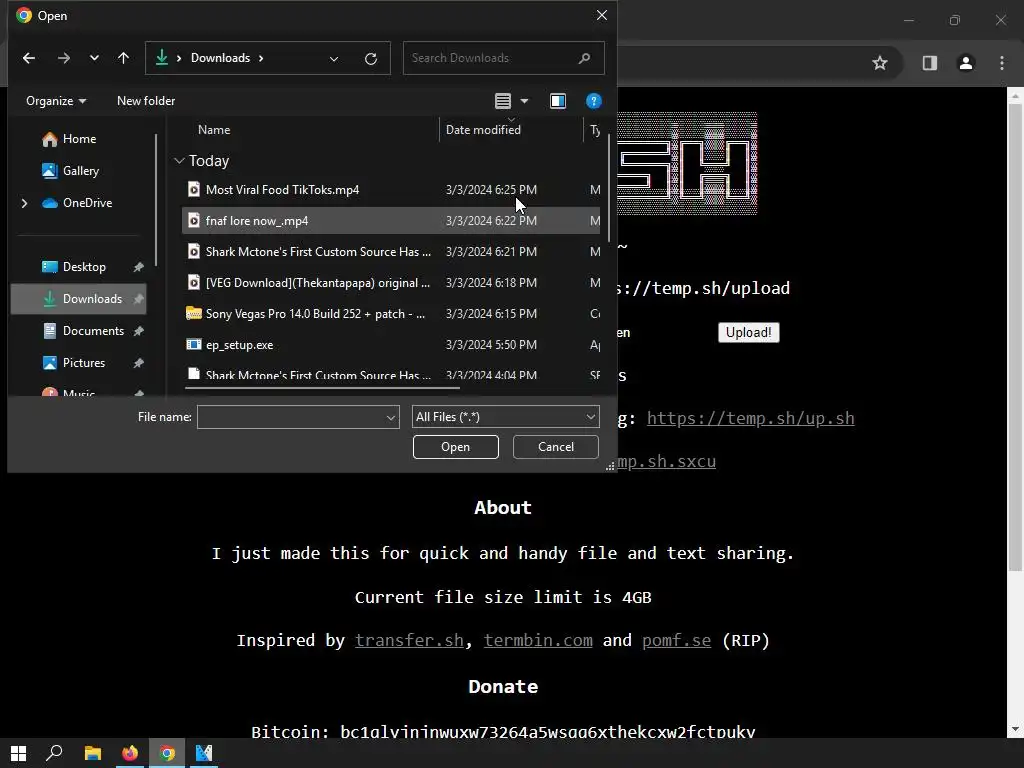This screenshot has width=1024, height=768.
Task: Go forward in the Open dialog
Action: coord(63,58)
